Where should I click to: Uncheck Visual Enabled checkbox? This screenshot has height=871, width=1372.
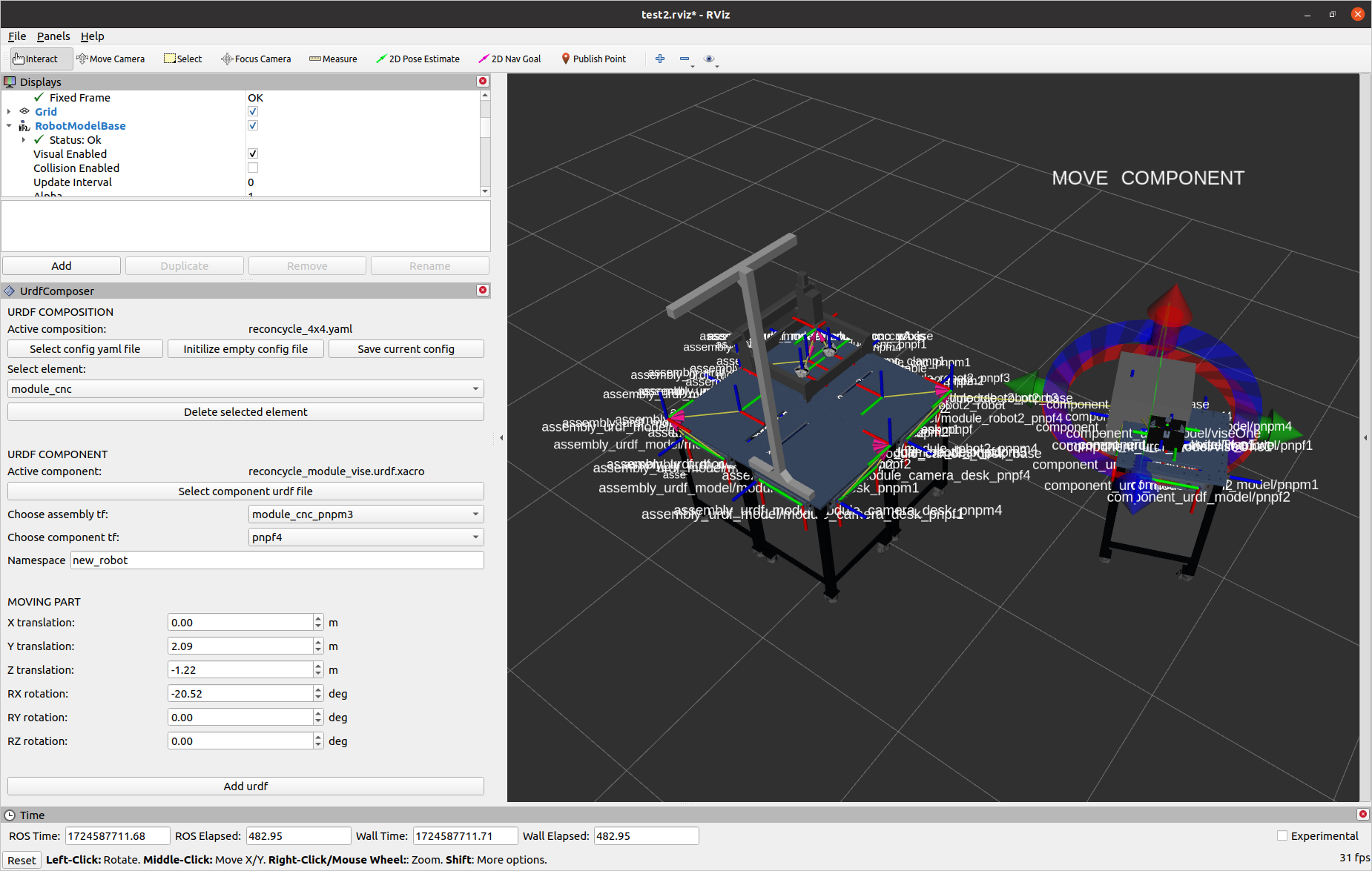253,153
